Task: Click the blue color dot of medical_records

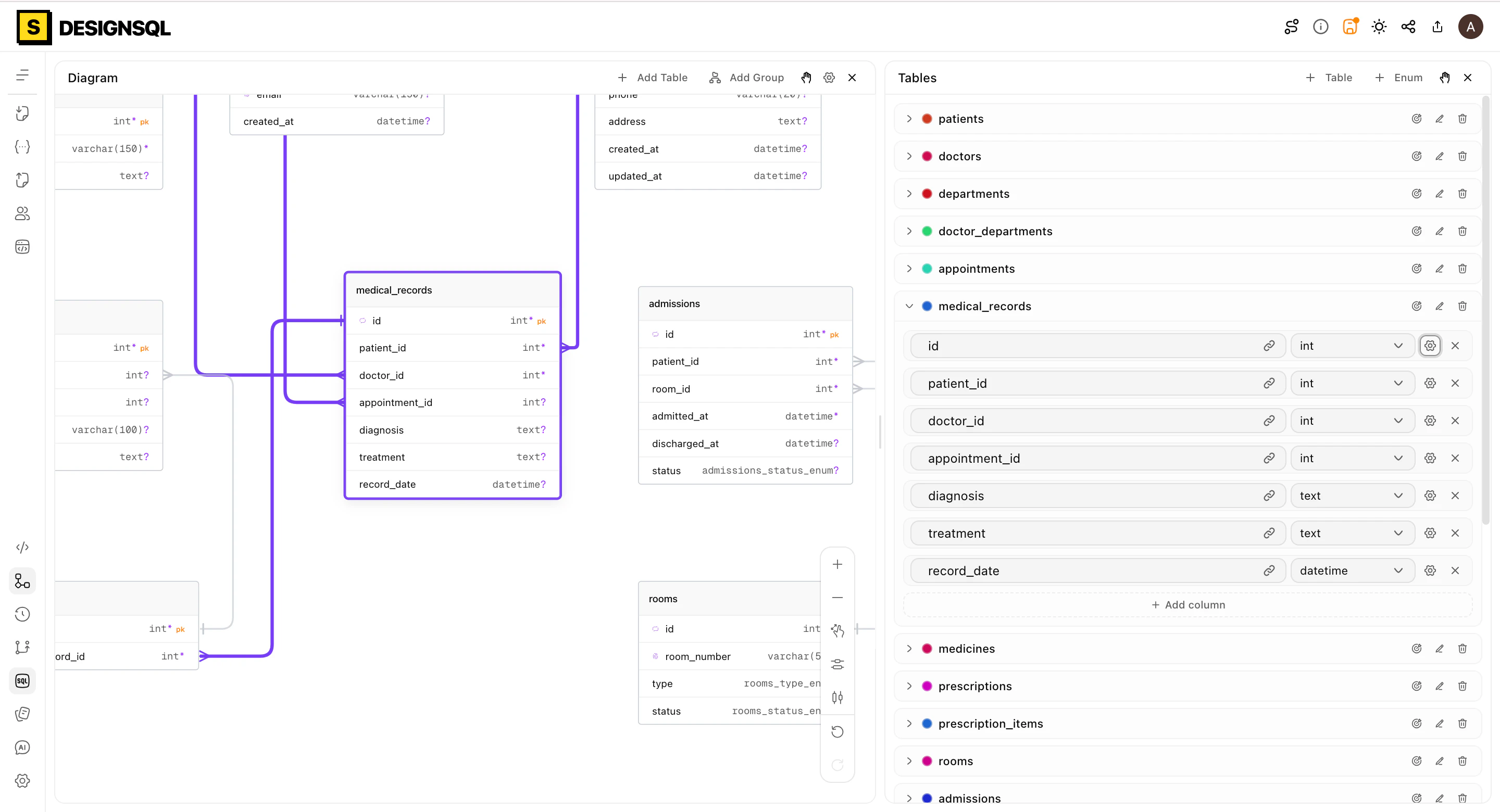Action: pos(927,306)
